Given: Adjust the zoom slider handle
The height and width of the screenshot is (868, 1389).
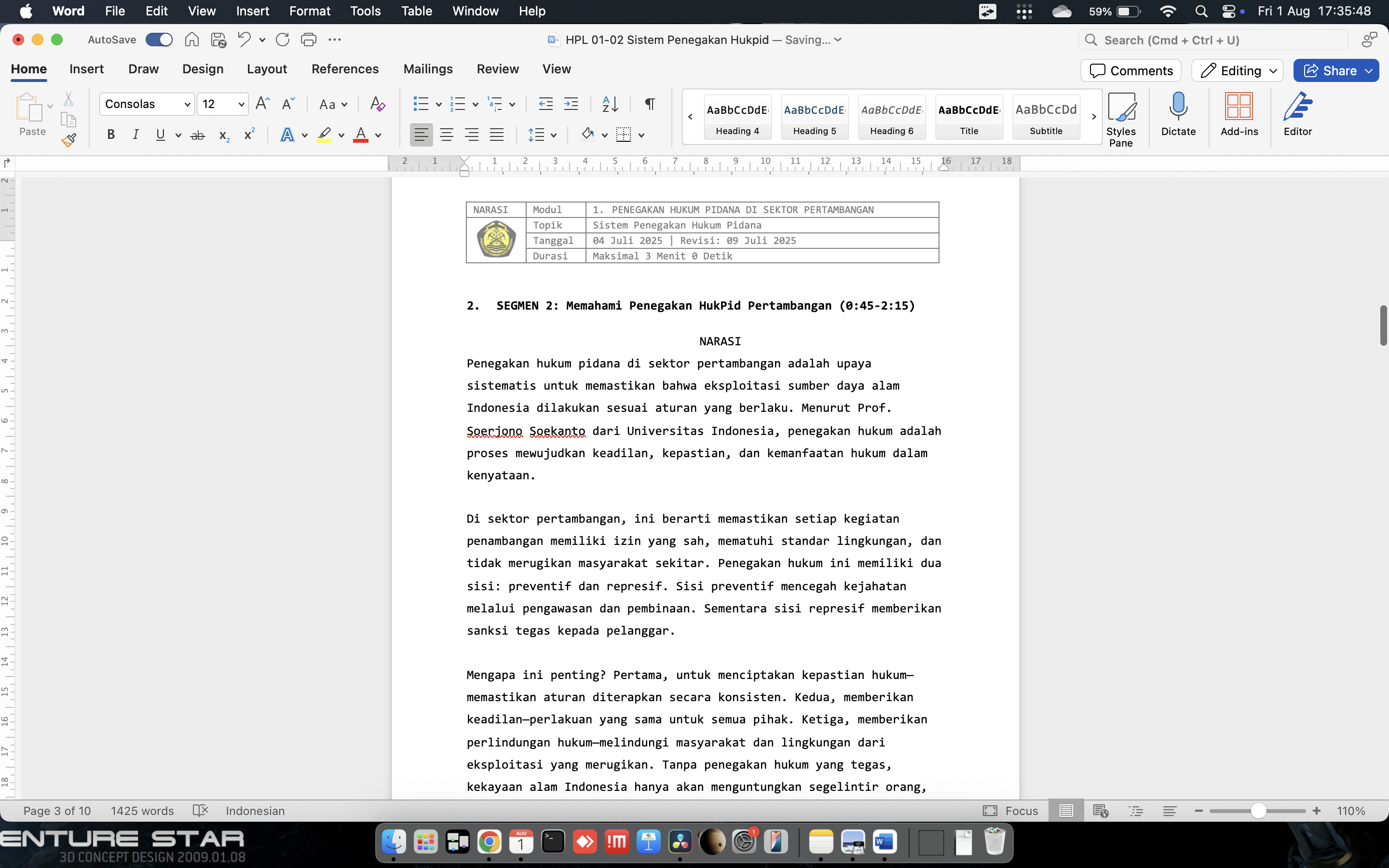Looking at the screenshot, I should click(1258, 811).
